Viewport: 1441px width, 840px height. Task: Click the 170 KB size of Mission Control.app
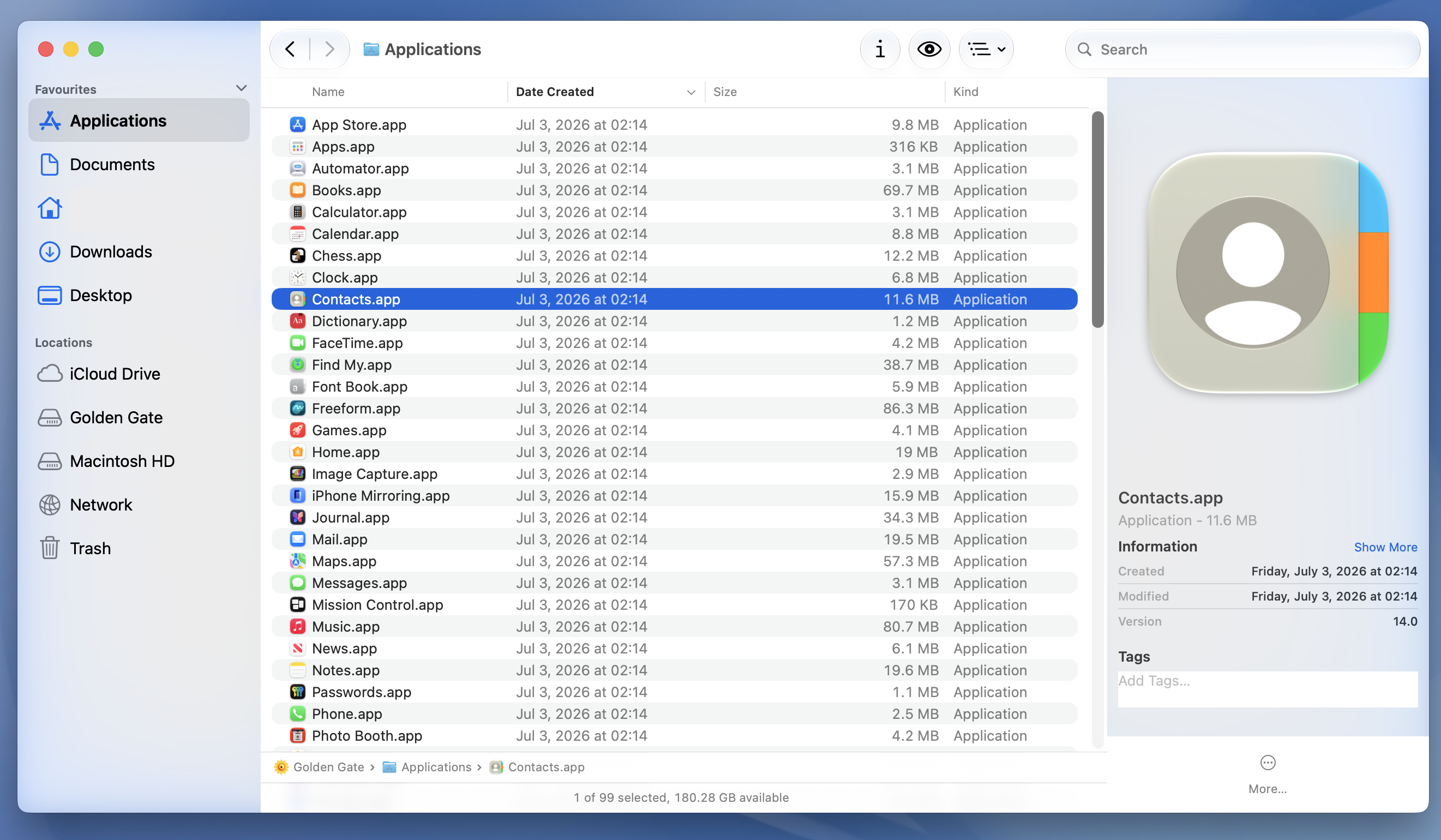tap(913, 605)
